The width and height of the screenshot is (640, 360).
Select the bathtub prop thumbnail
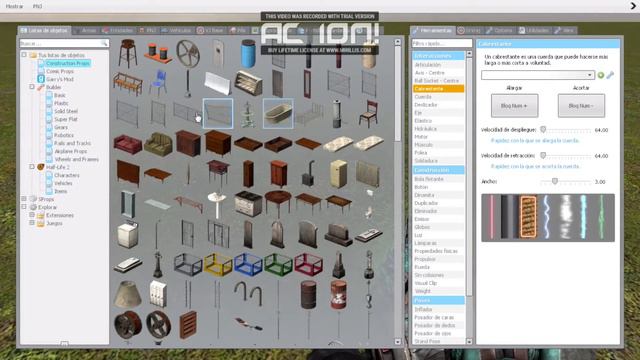[278, 113]
